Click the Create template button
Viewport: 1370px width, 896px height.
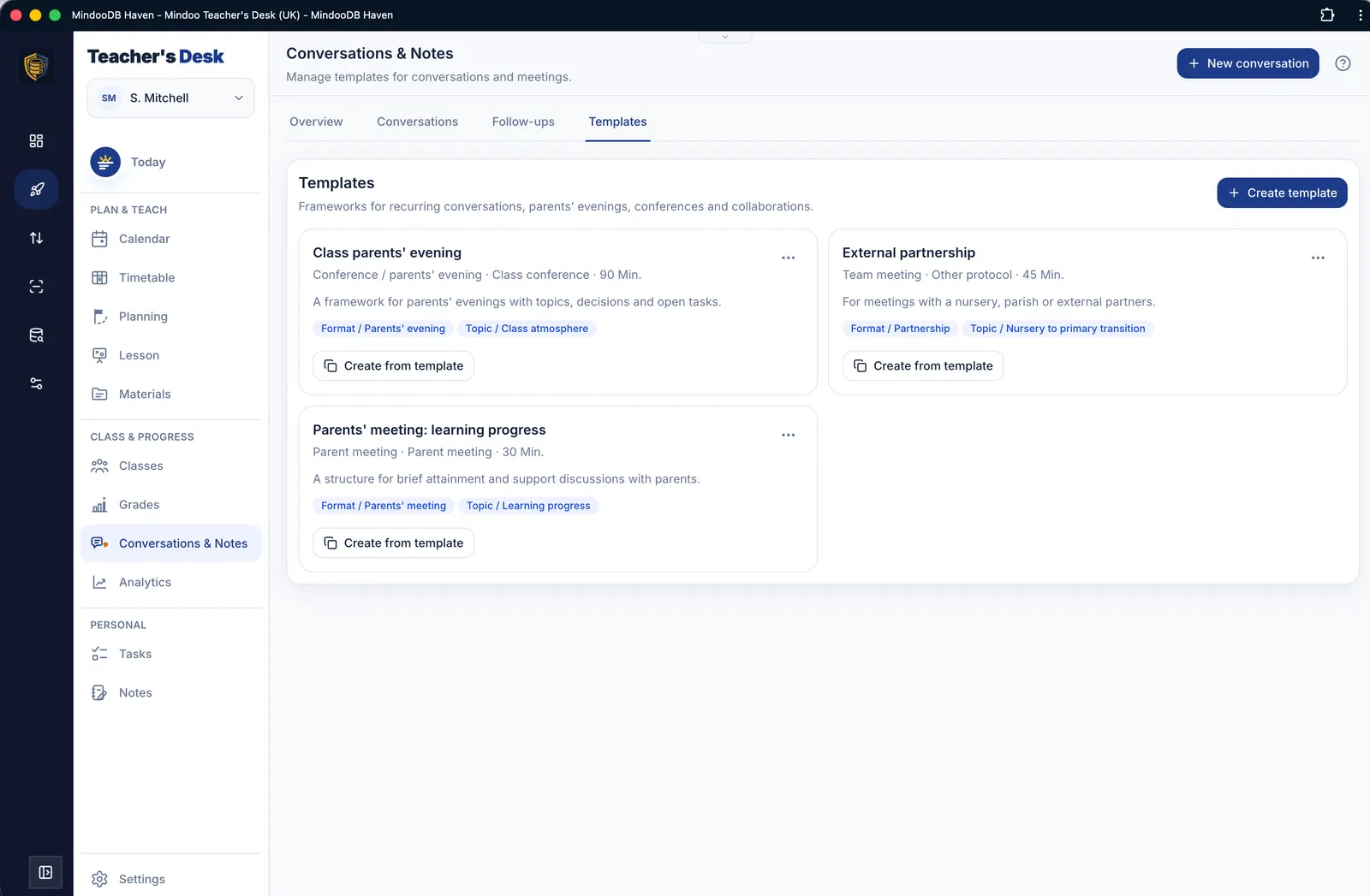tap(1282, 193)
